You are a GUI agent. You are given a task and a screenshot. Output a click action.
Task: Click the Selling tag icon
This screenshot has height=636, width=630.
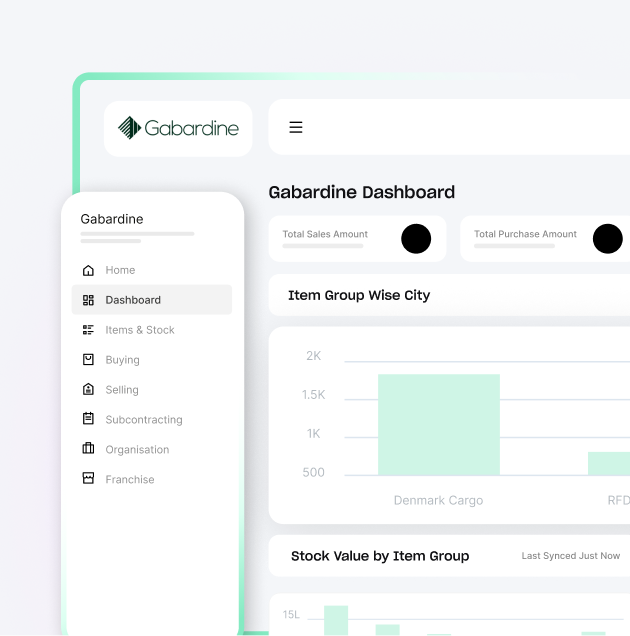click(x=88, y=389)
